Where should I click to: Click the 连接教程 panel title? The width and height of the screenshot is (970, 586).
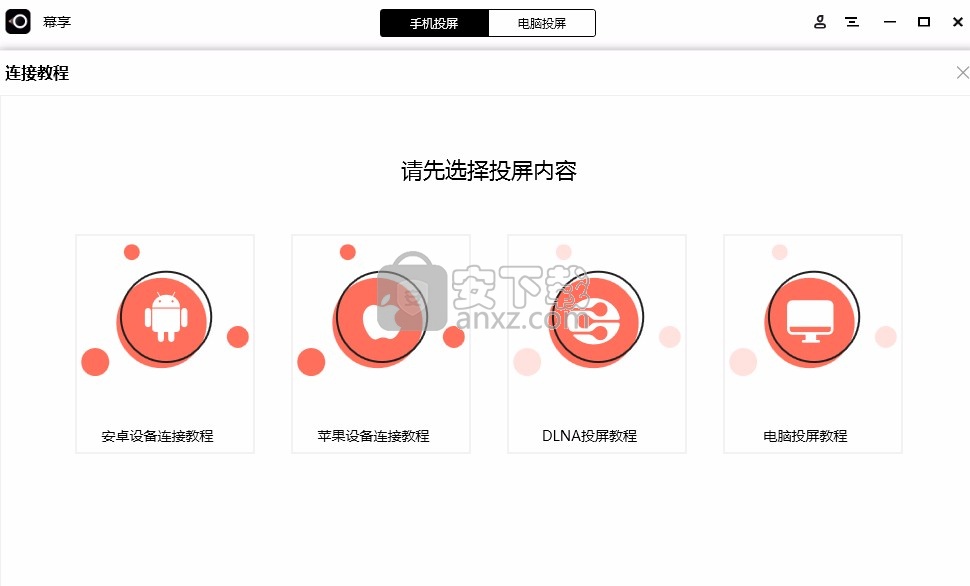pos(37,73)
